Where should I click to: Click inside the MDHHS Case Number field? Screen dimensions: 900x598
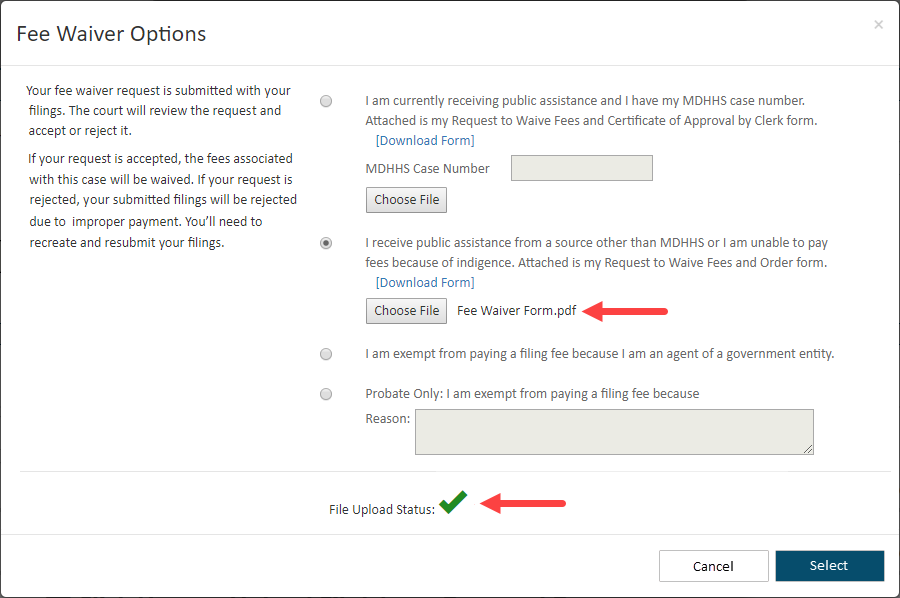(x=581, y=168)
